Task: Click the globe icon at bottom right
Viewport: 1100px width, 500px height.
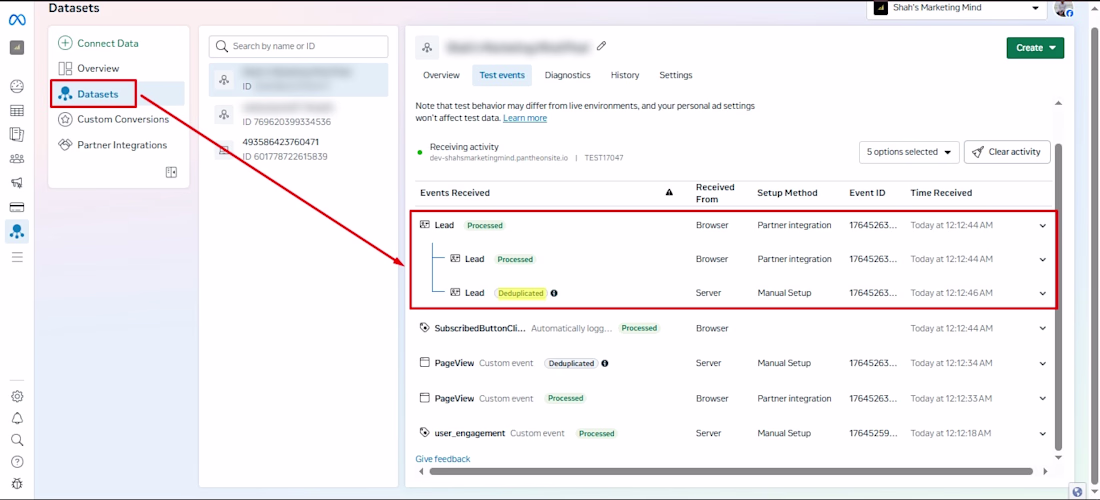Action: pyautogui.click(x=1078, y=492)
